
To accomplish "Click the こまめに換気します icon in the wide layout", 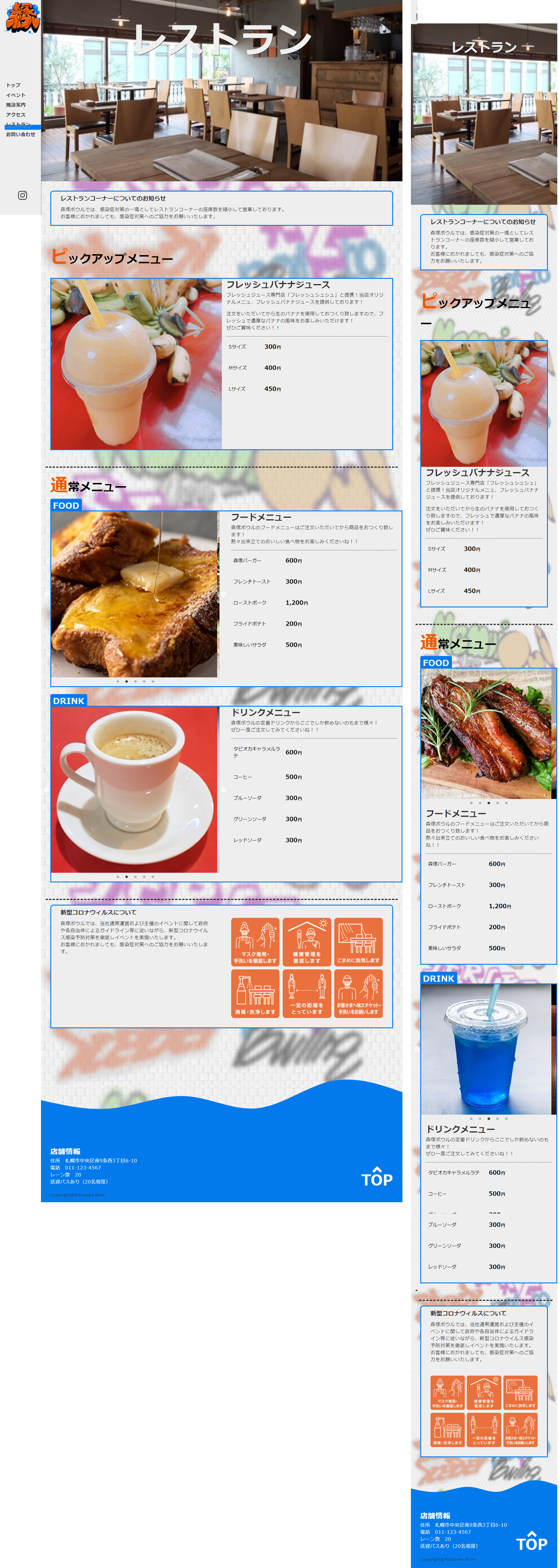I will (358, 942).
